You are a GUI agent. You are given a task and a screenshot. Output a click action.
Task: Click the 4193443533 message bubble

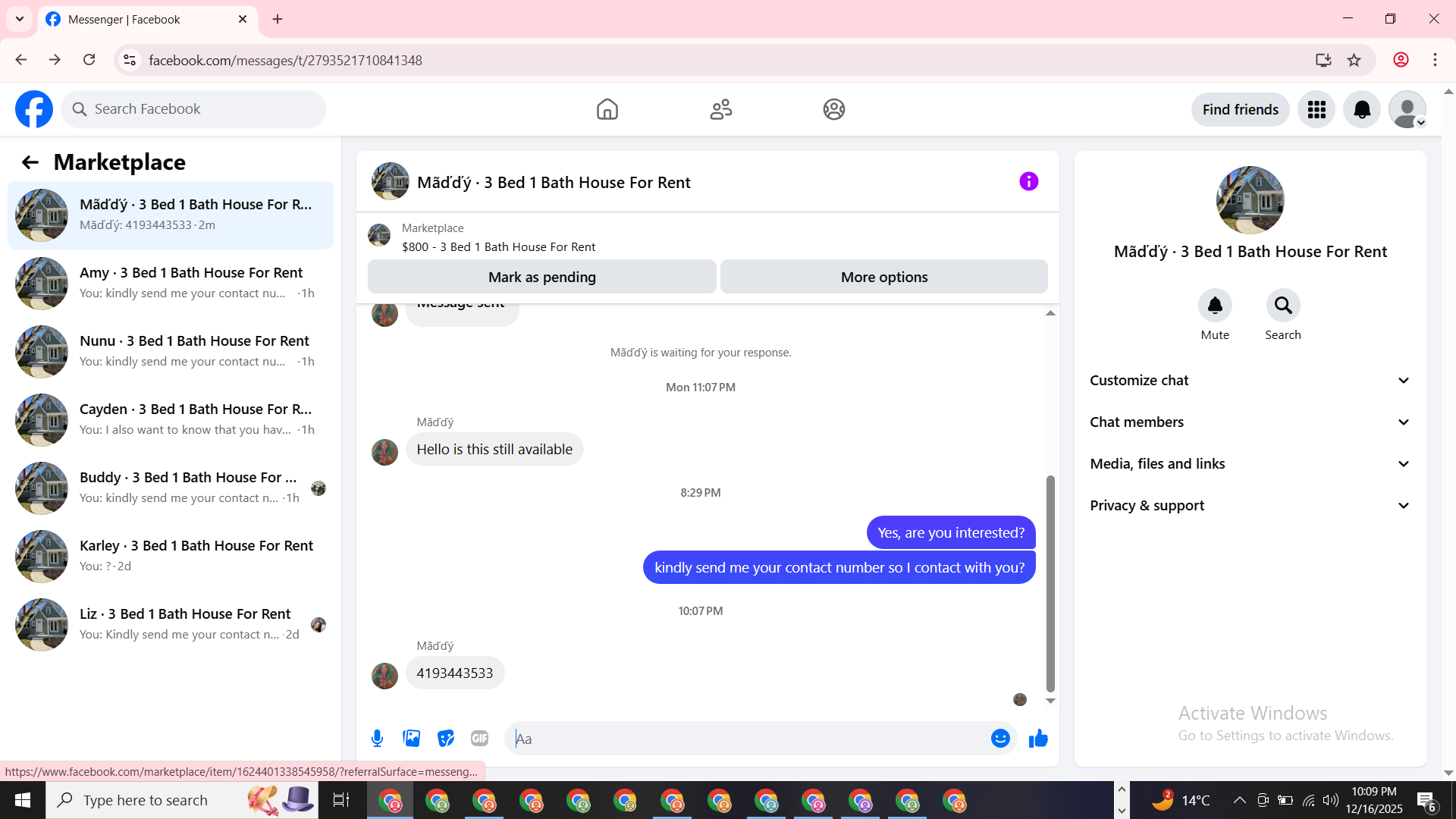tap(455, 673)
